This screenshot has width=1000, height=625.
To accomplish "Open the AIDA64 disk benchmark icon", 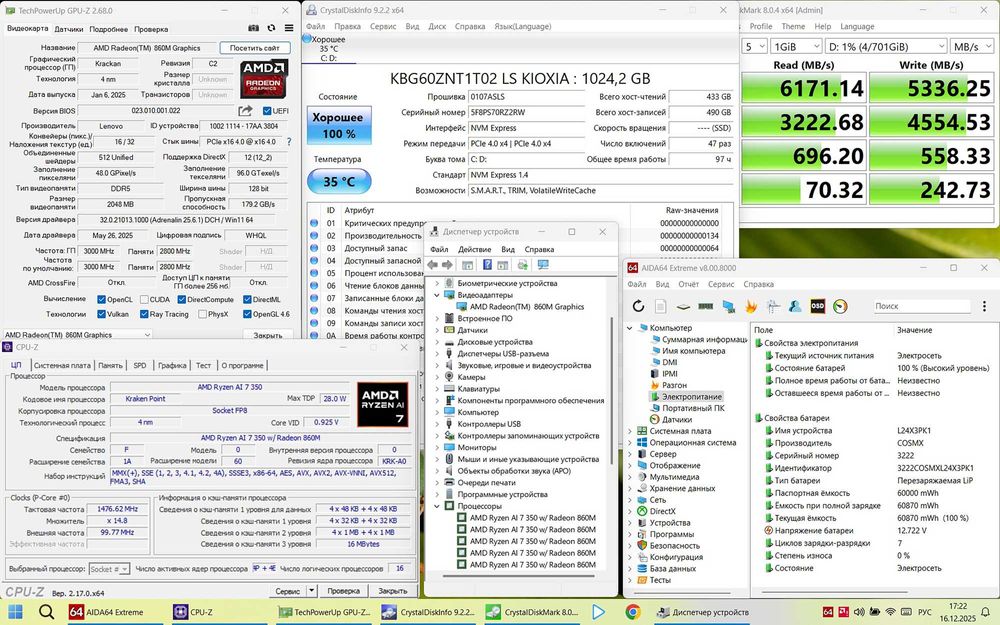I will click(683, 306).
